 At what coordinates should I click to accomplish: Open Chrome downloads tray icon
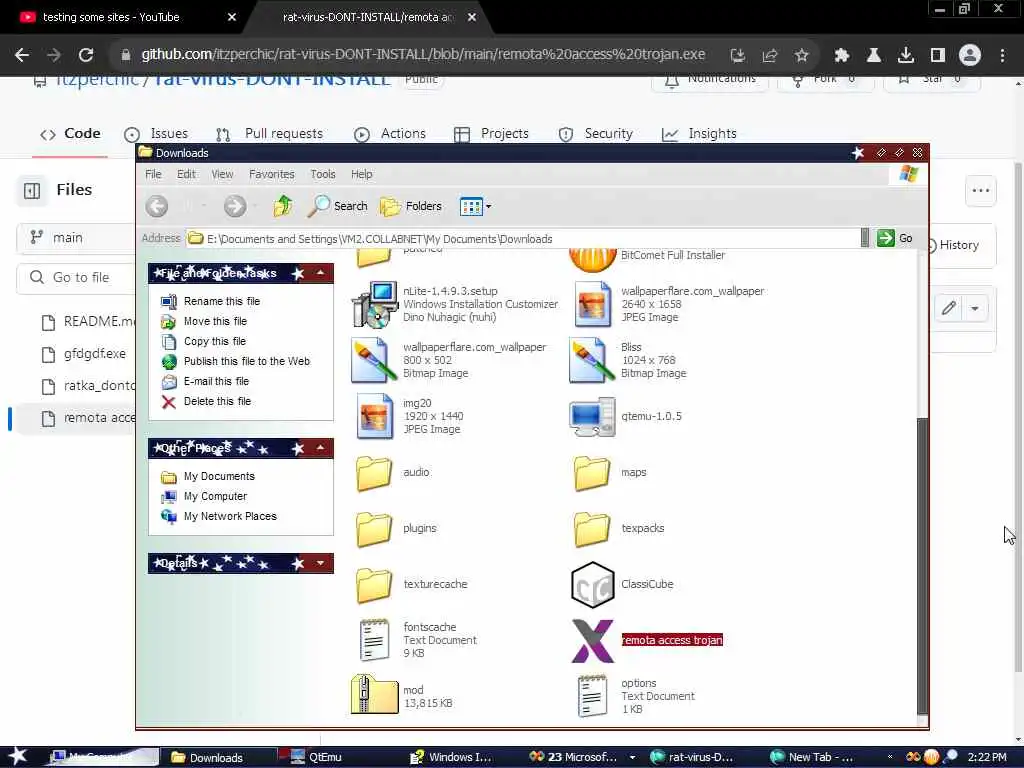(905, 55)
